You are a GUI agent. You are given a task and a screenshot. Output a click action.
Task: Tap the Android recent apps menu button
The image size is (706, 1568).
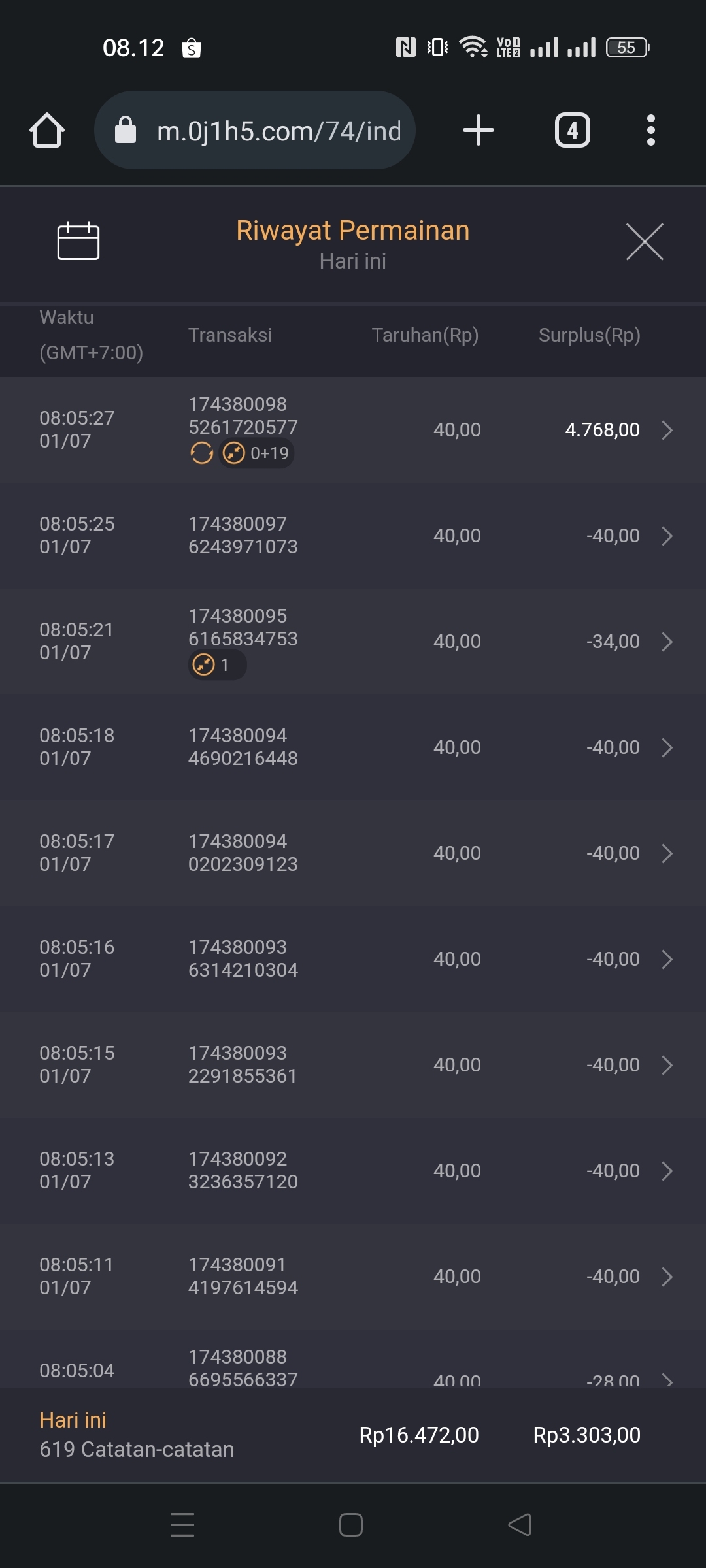pyautogui.click(x=182, y=1525)
